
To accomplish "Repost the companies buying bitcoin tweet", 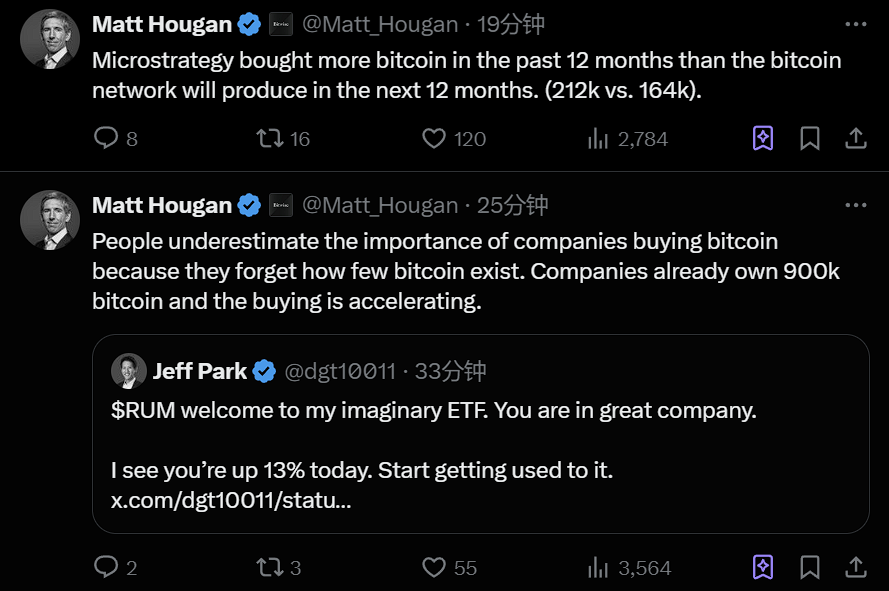I will point(270,567).
